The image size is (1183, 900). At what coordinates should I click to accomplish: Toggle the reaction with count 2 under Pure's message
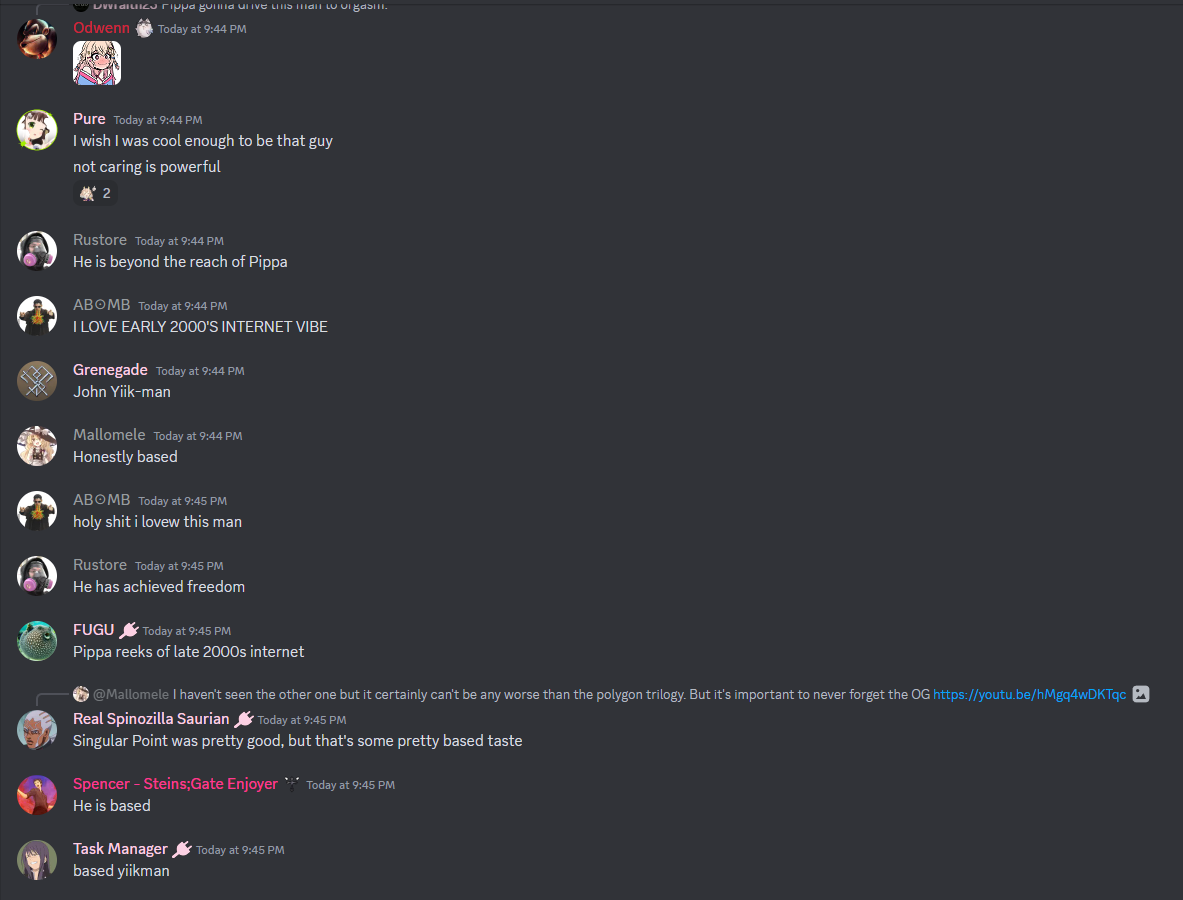96,193
